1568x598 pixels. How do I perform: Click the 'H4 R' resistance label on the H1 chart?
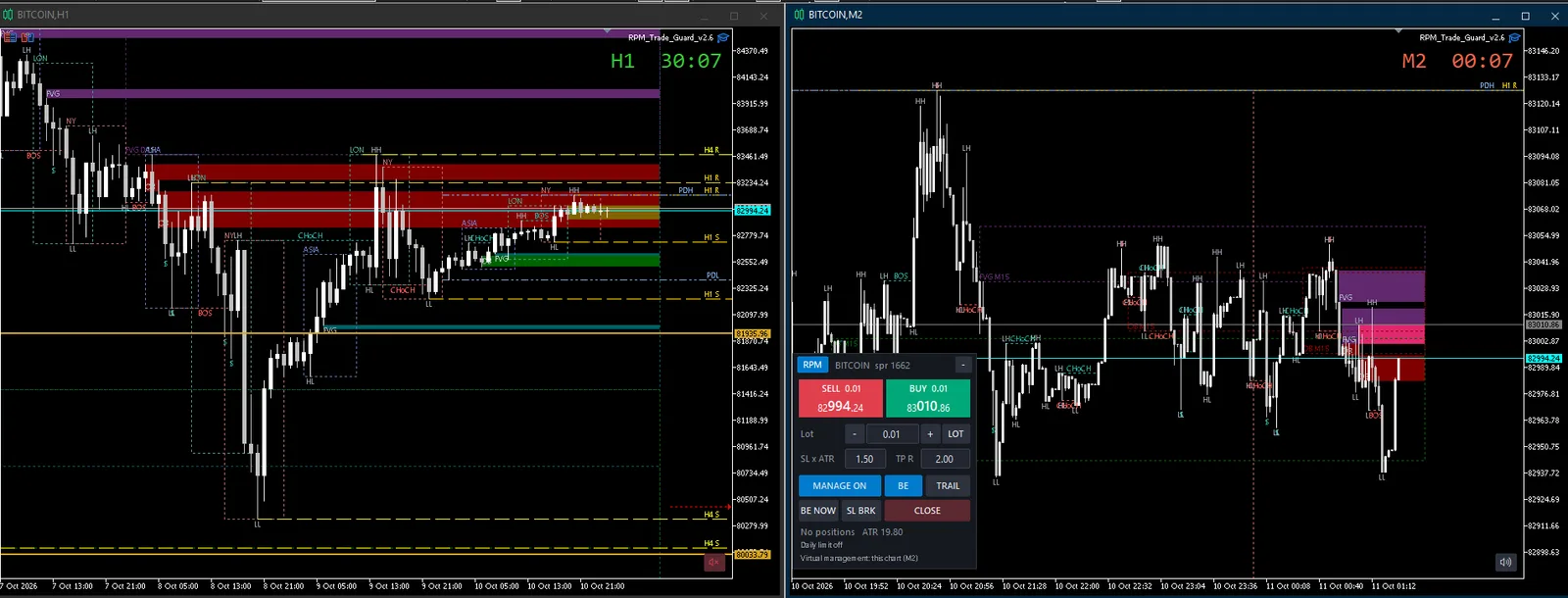[711, 150]
